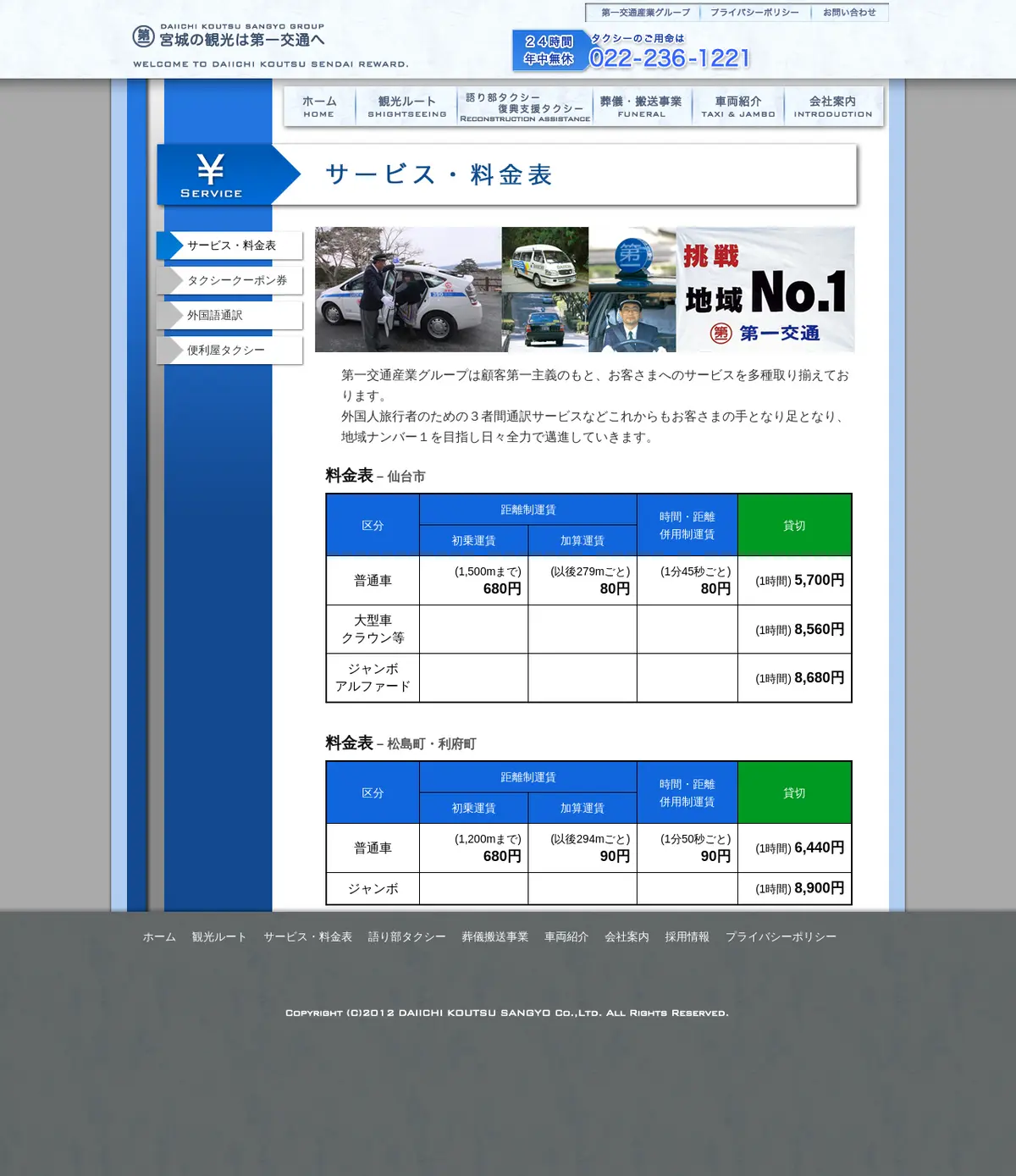Click the 料金表 – 仙台市 heading
The width and height of the screenshot is (1016, 1176).
(x=375, y=476)
